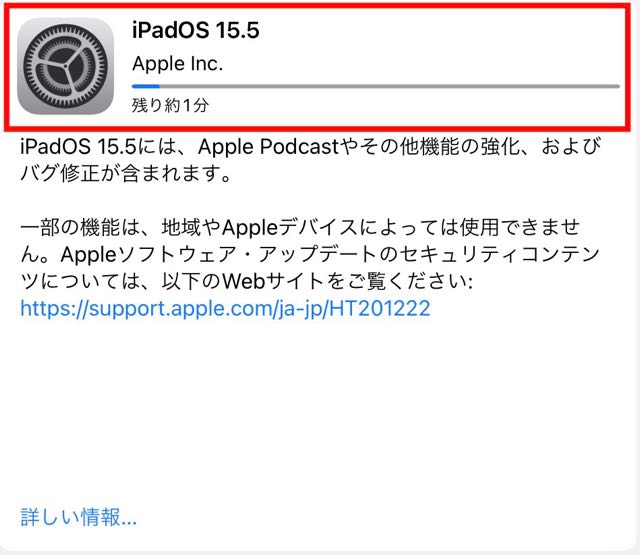The width and height of the screenshot is (640, 555).
Task: Click the gray unfilled part of progress bar
Action: pyautogui.click(x=390, y=86)
